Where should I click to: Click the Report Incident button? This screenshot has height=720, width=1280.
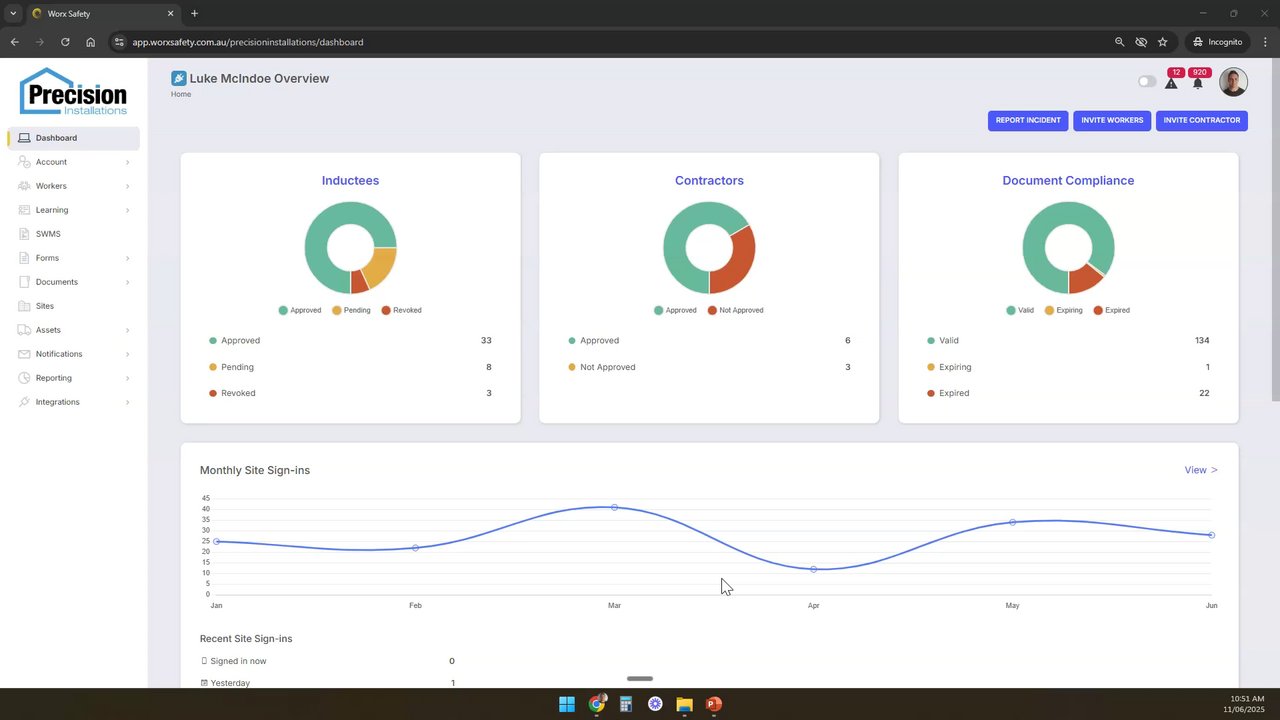1028,120
